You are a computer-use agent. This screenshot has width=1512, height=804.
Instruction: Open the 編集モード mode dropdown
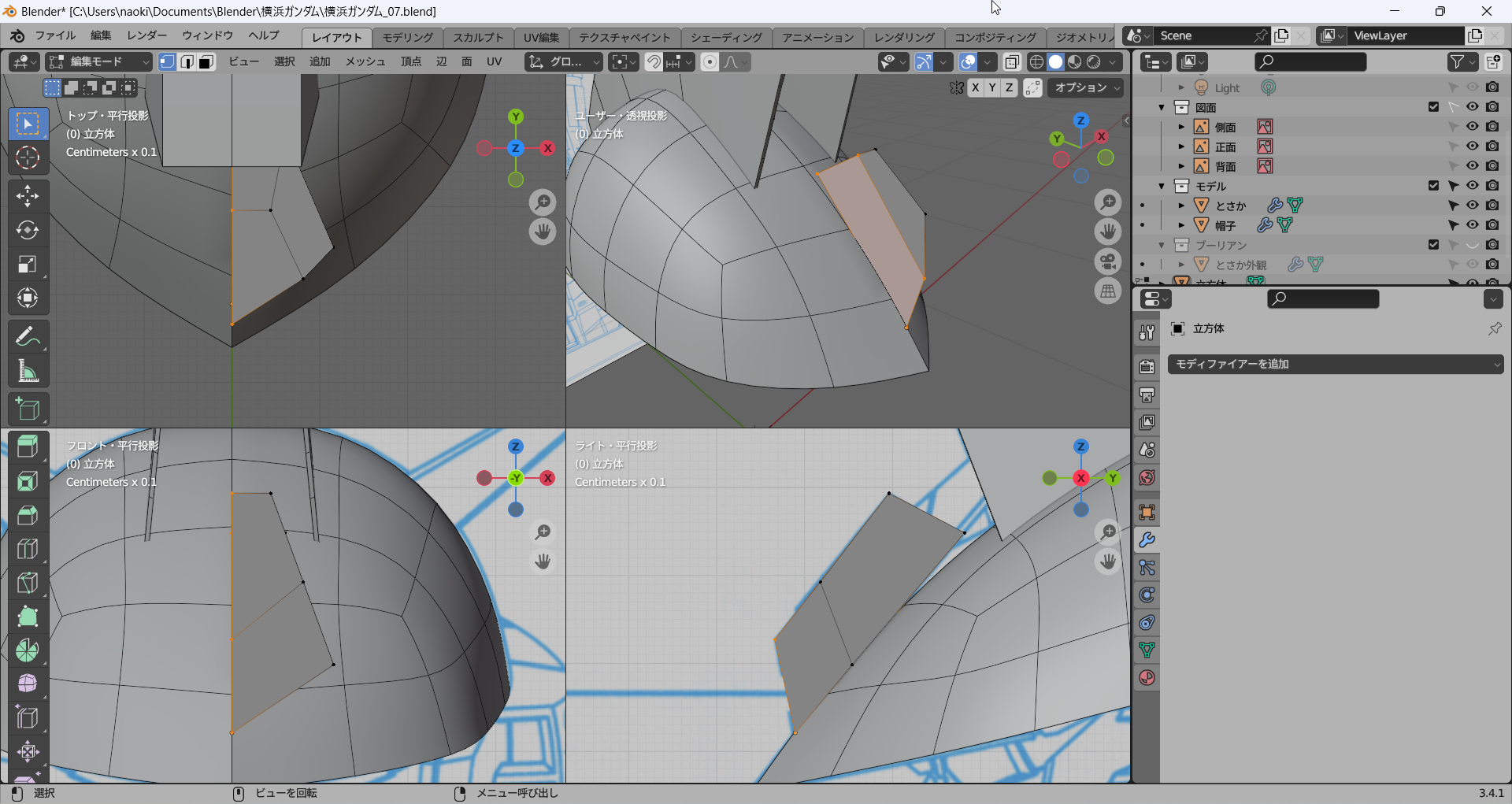click(98, 62)
